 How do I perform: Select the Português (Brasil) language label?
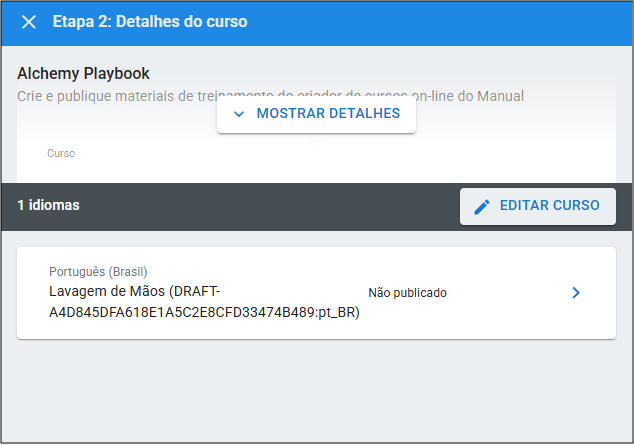click(x=98, y=272)
